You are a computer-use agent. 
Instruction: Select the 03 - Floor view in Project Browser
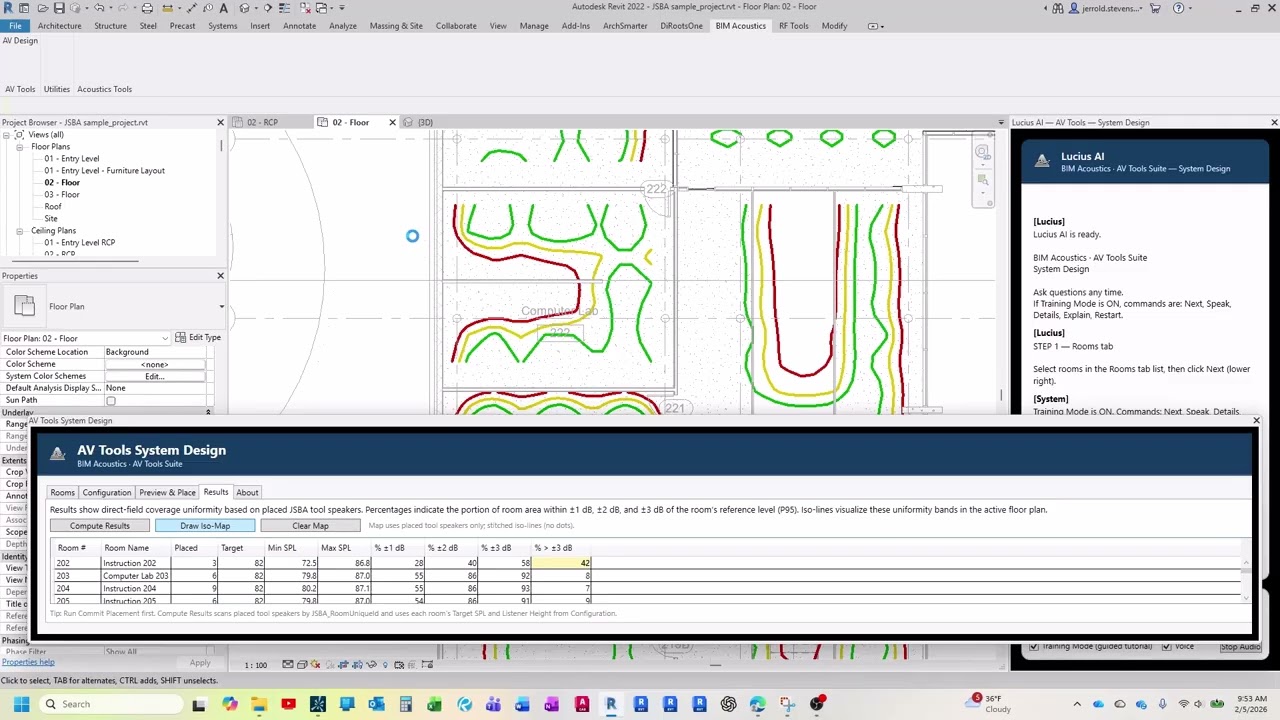[x=62, y=195]
